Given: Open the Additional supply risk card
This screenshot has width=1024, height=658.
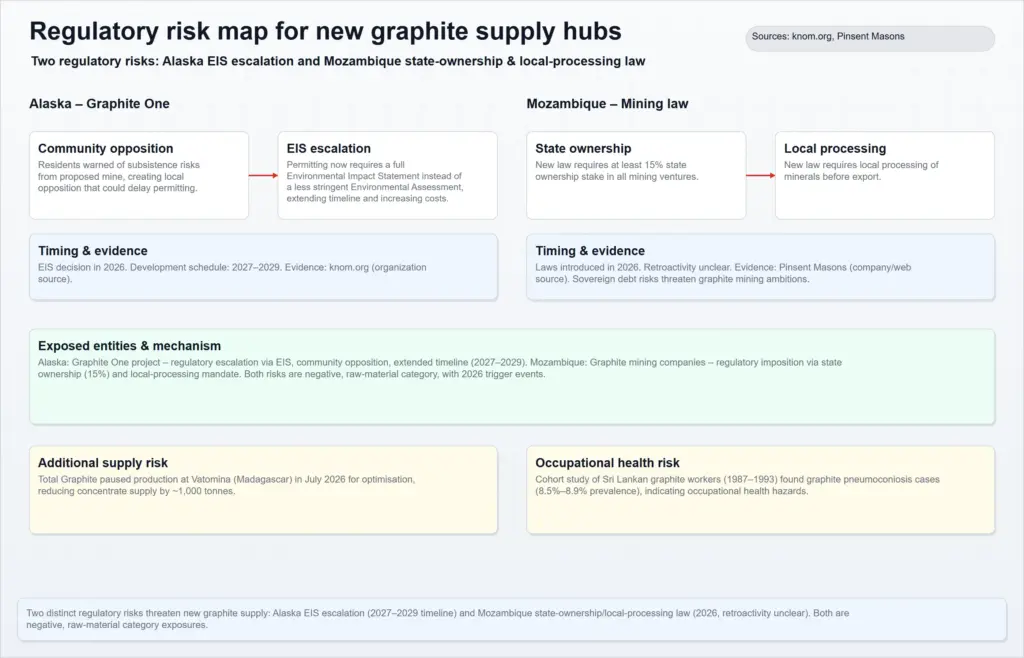Looking at the screenshot, I should coord(263,490).
